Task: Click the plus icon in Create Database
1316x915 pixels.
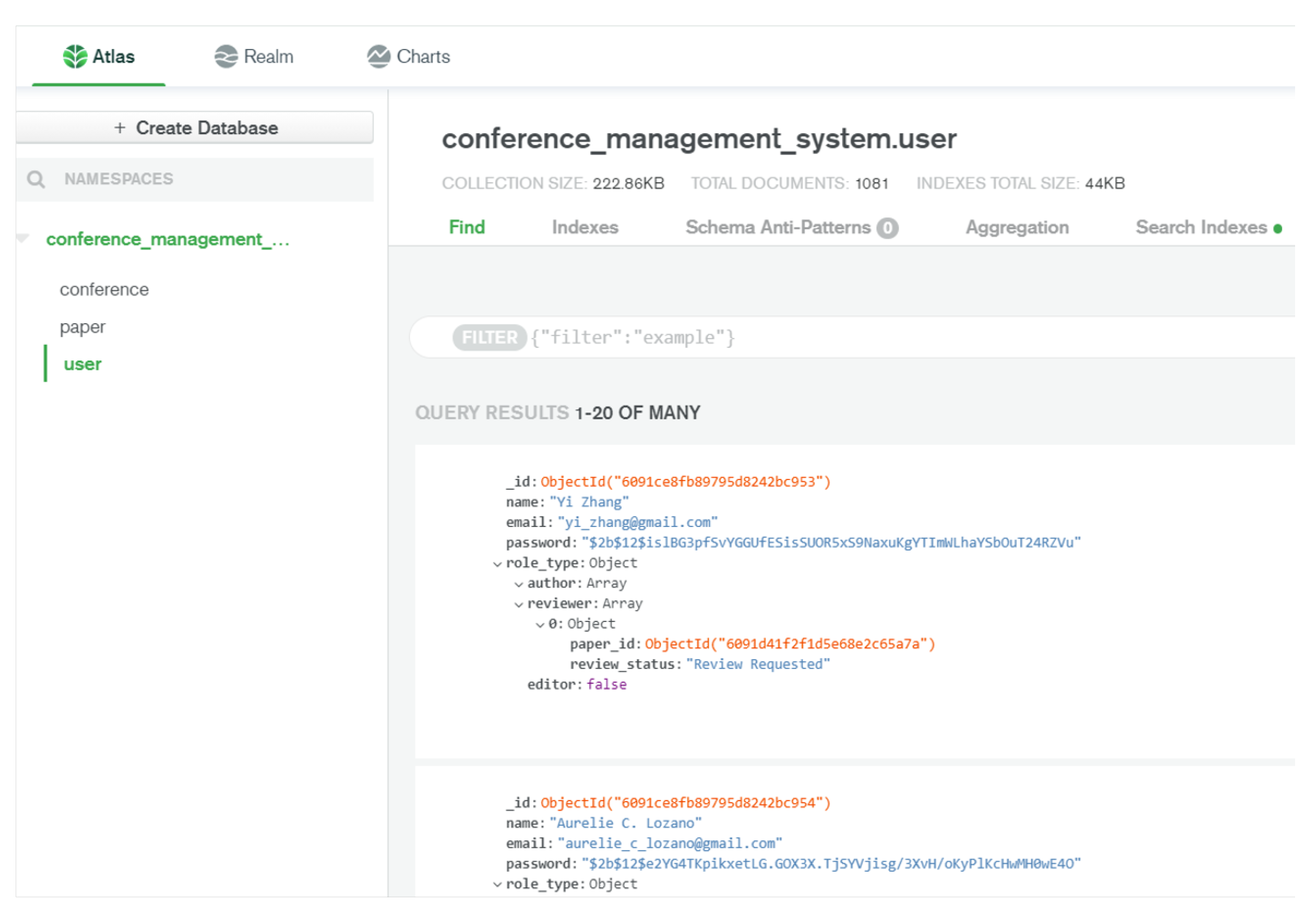Action: (120, 128)
